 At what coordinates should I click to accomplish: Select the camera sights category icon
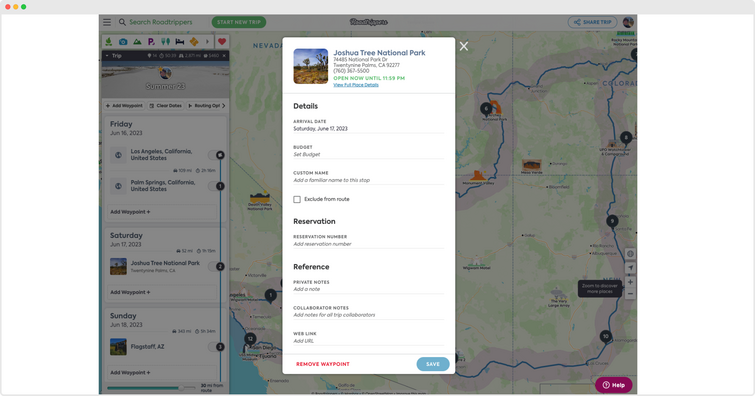[x=123, y=42]
